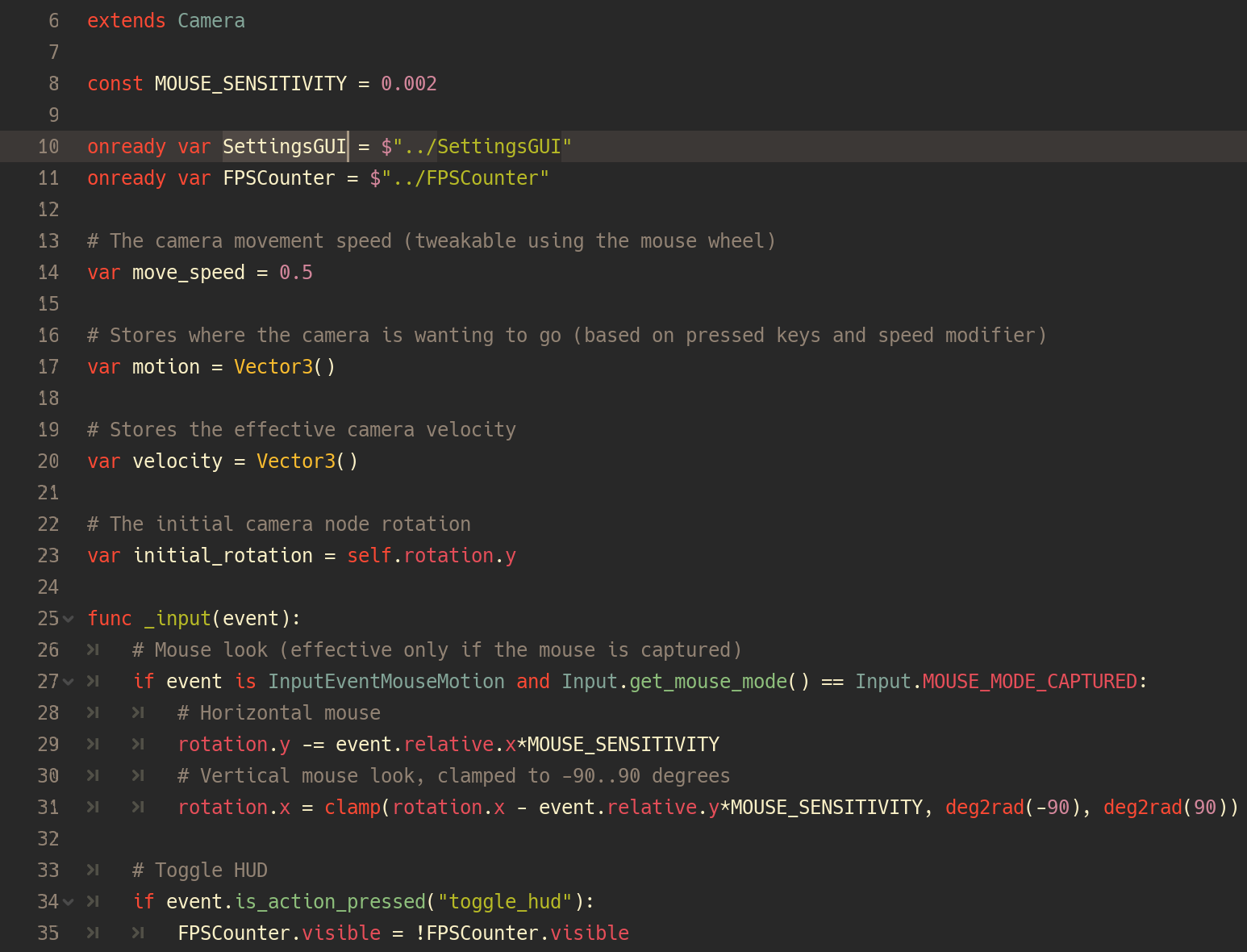Click the "../FPSCounter" node path string
1247x952 pixels.
point(465,178)
